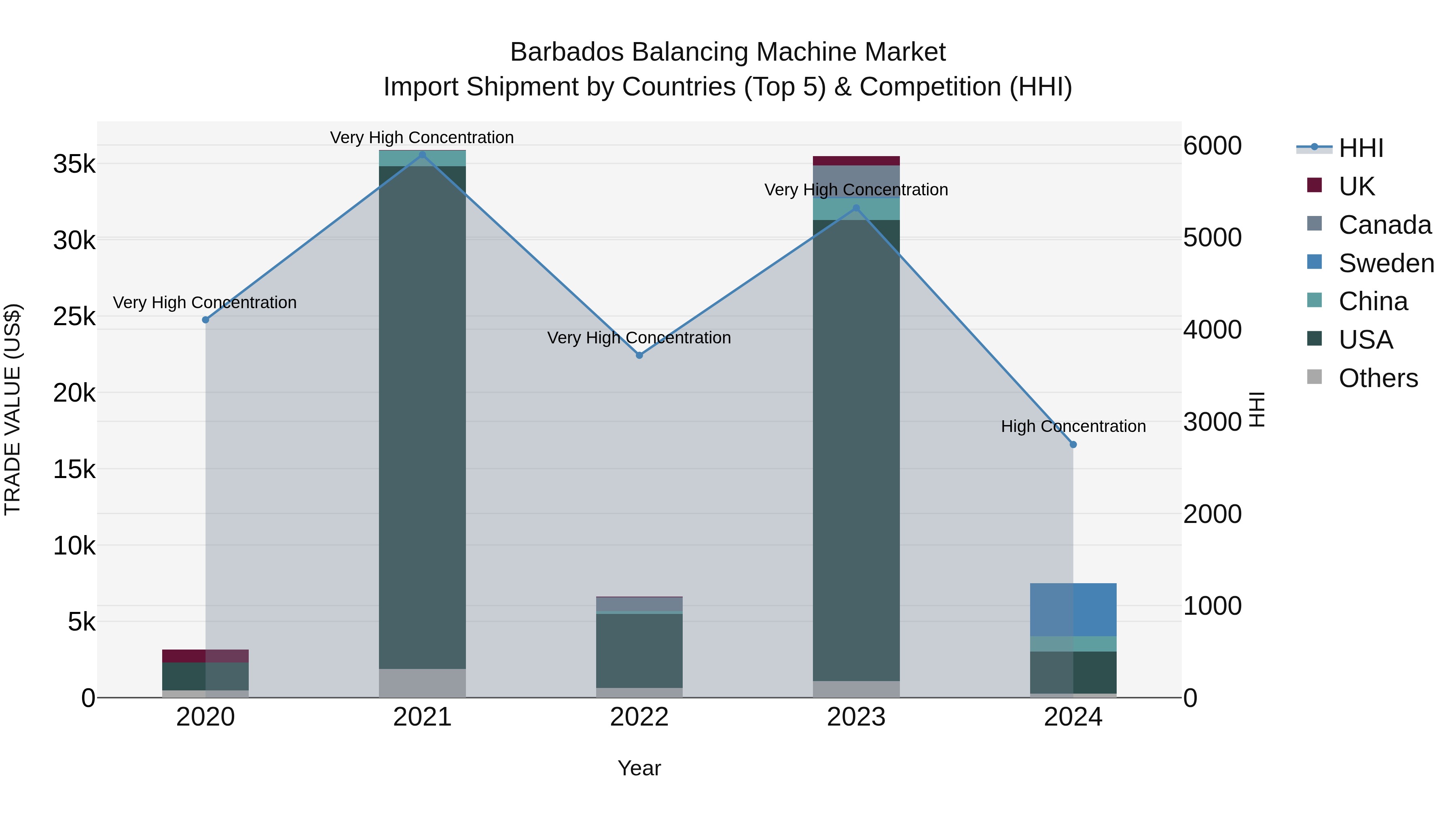The image size is (1456, 819).
Task: Click the 2022 x-axis tick label
Action: pyautogui.click(x=639, y=717)
